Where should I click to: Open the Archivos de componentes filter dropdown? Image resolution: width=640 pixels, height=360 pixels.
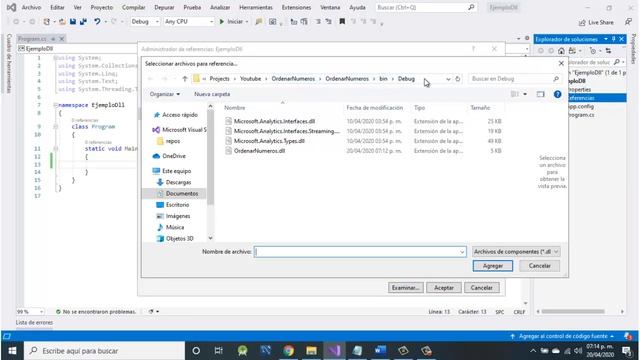tap(516, 252)
